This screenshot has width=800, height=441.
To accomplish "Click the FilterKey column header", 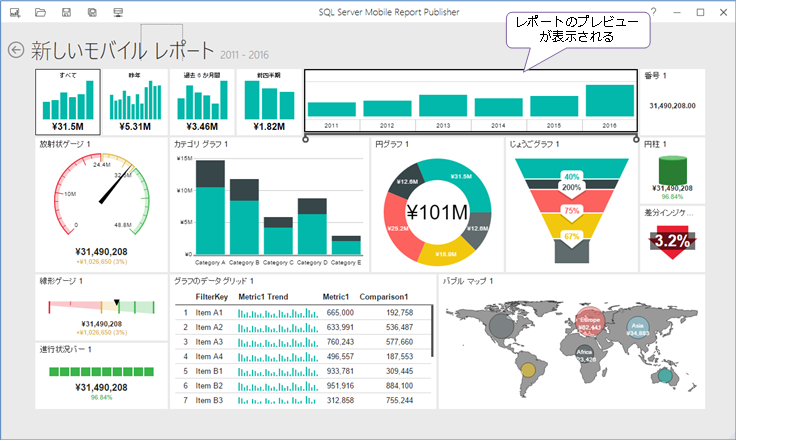I will (211, 297).
